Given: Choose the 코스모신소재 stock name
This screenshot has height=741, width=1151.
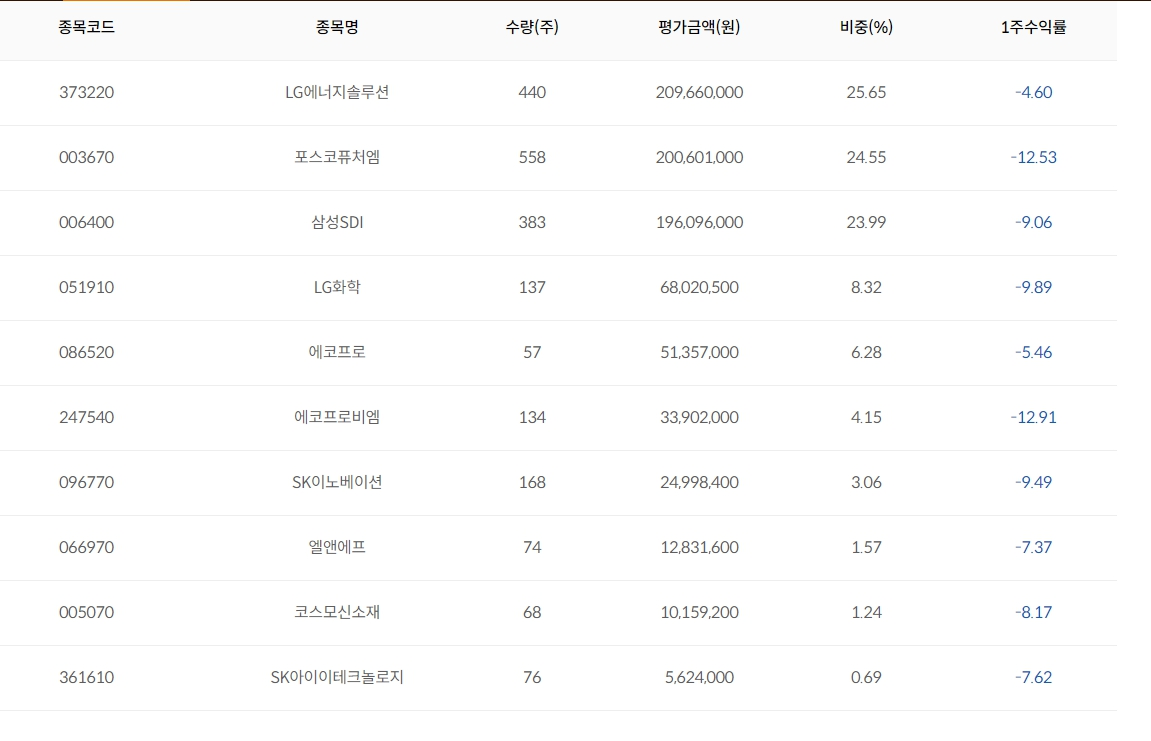Looking at the screenshot, I should click(337, 613).
